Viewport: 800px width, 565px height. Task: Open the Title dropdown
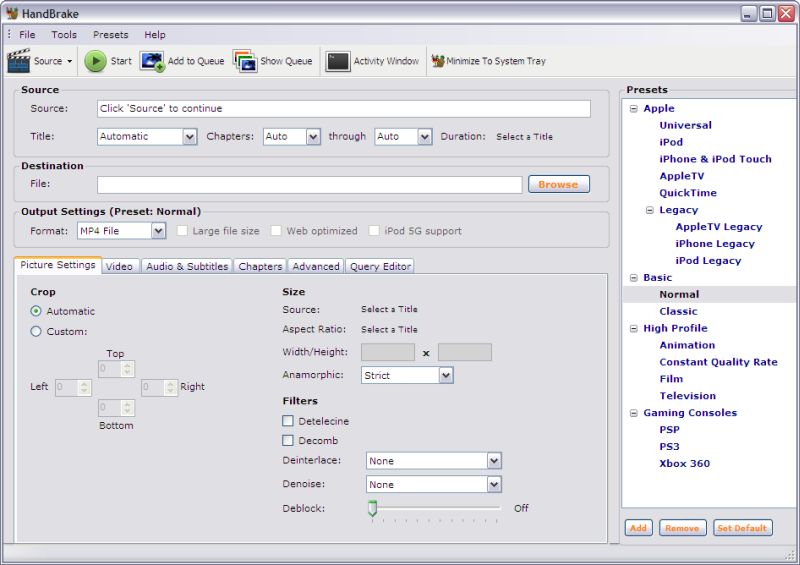click(190, 136)
